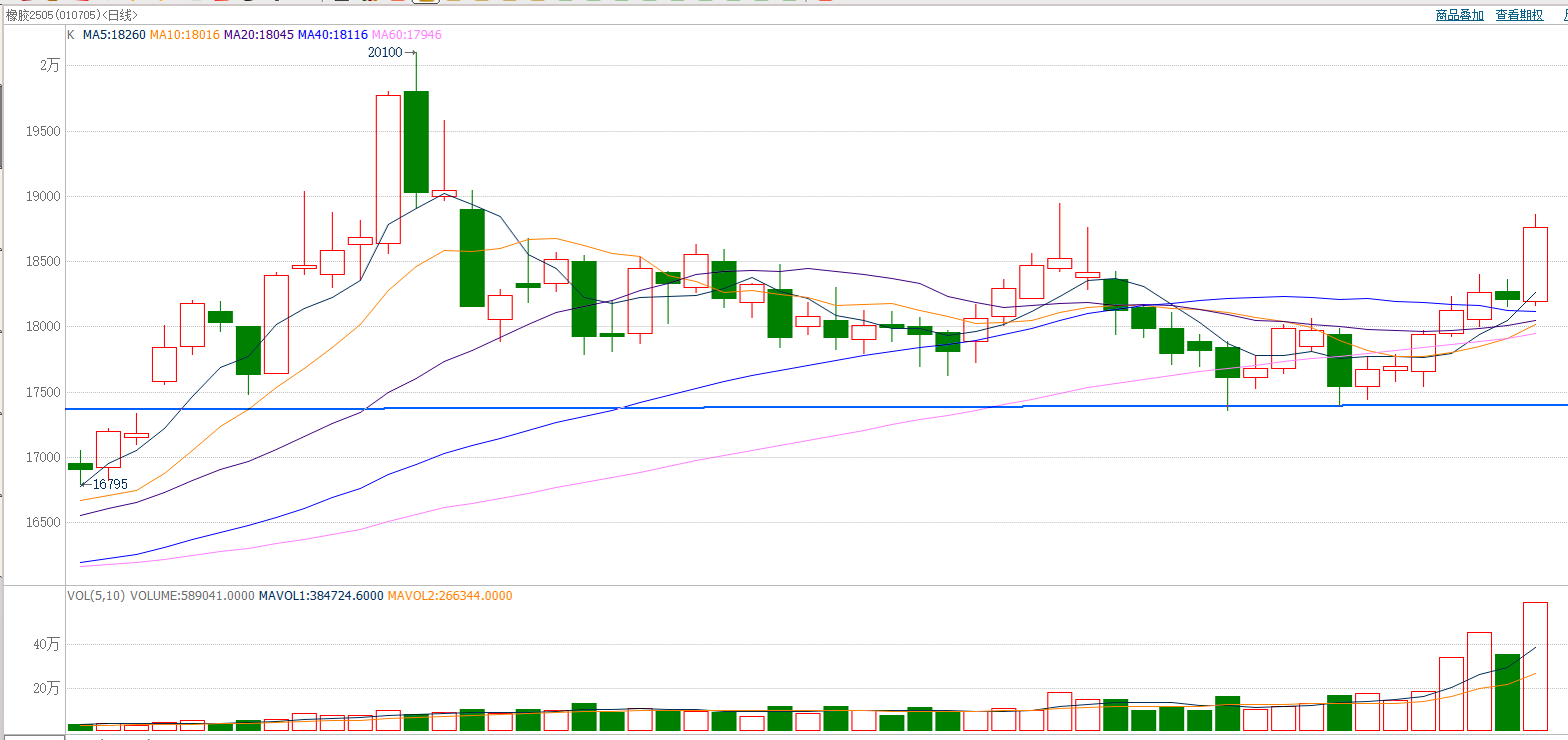
Task: Select the blue horizontal support line
Action: (x=799, y=407)
